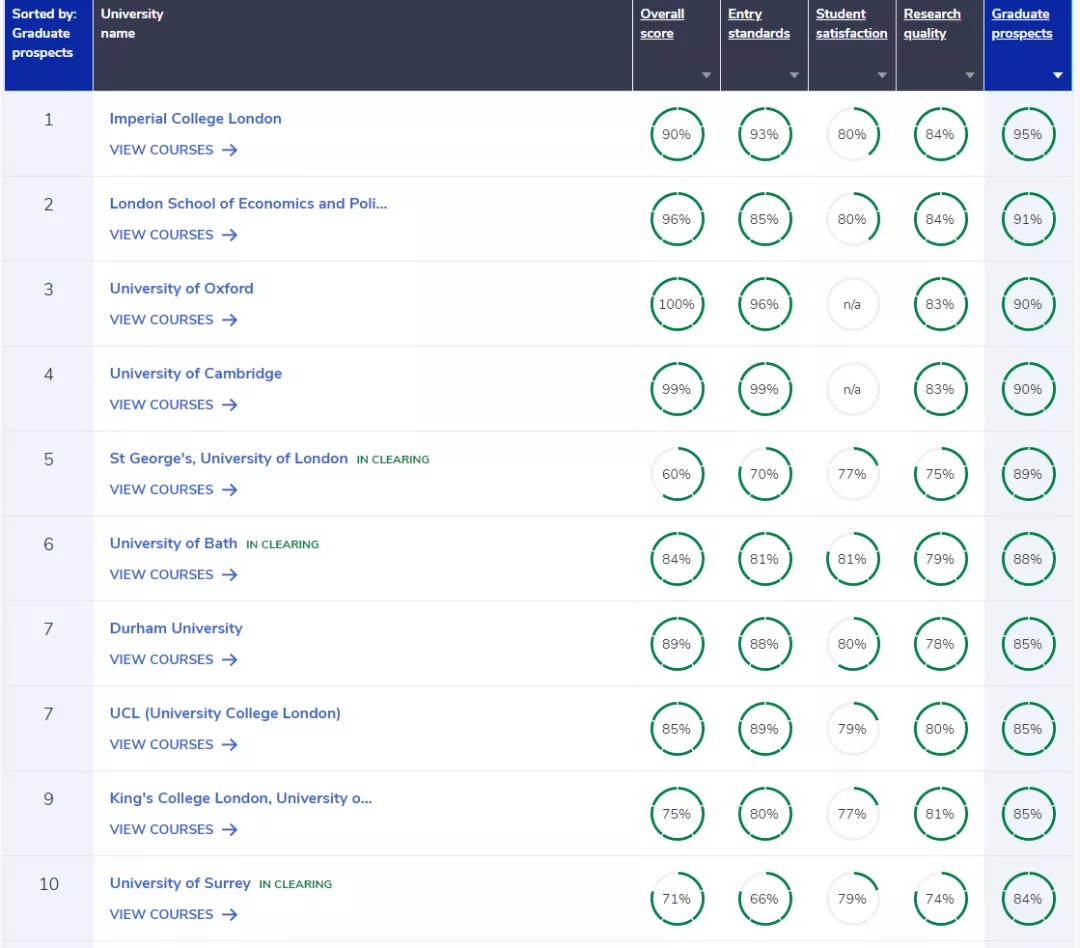This screenshot has height=948, width=1080.
Task: Click rank number 10 in the Surrey row
Action: [48, 884]
